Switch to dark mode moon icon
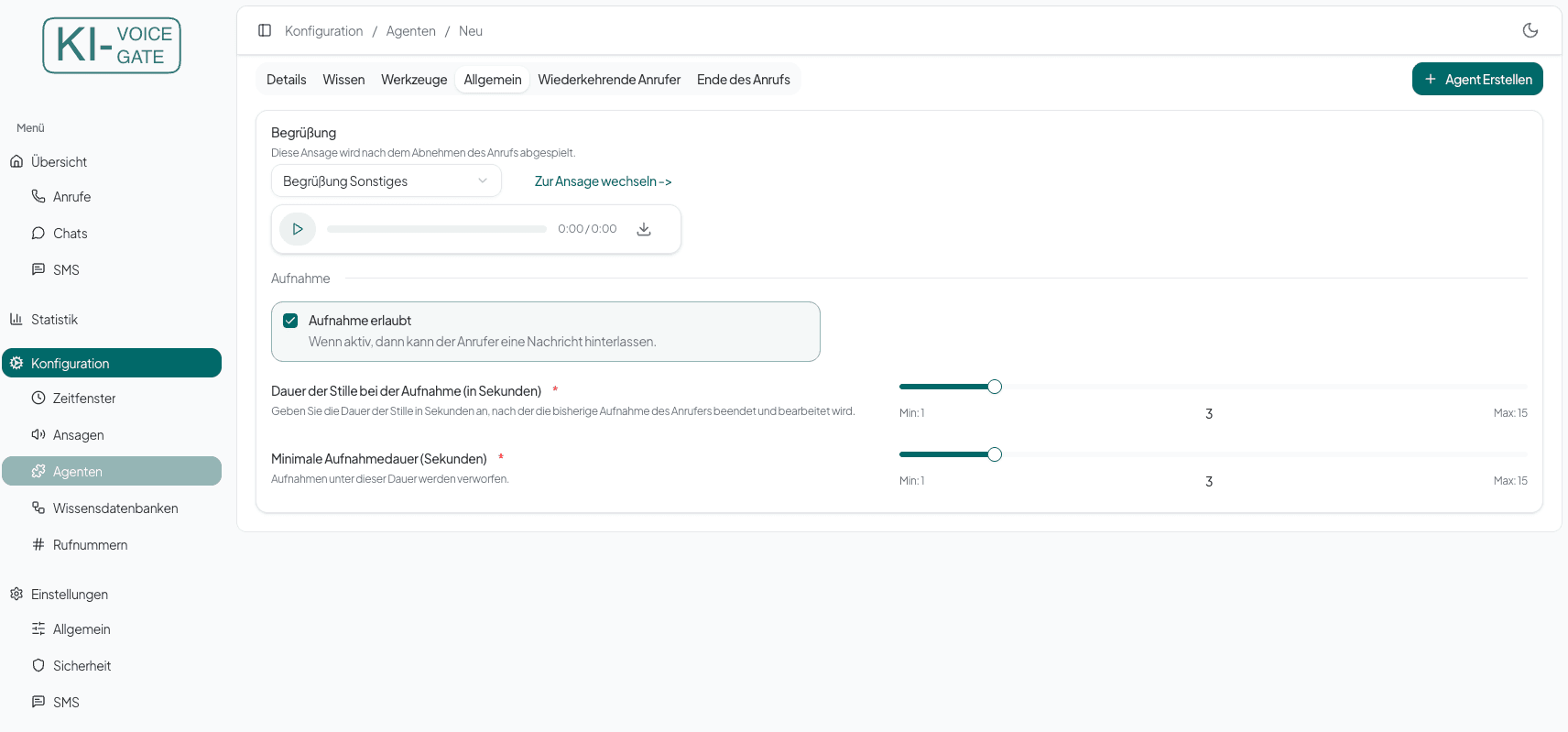This screenshot has height=732, width=1568. [x=1530, y=30]
